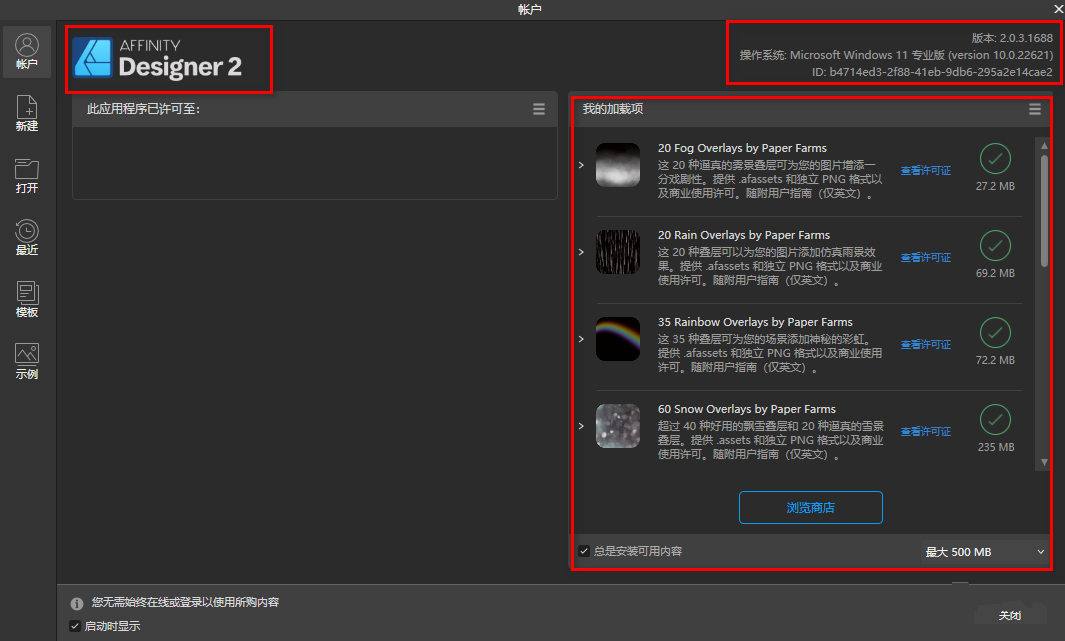Click the title 35 Rainbow Overlays by Paper Farms
The height and width of the screenshot is (641, 1065).
click(755, 322)
